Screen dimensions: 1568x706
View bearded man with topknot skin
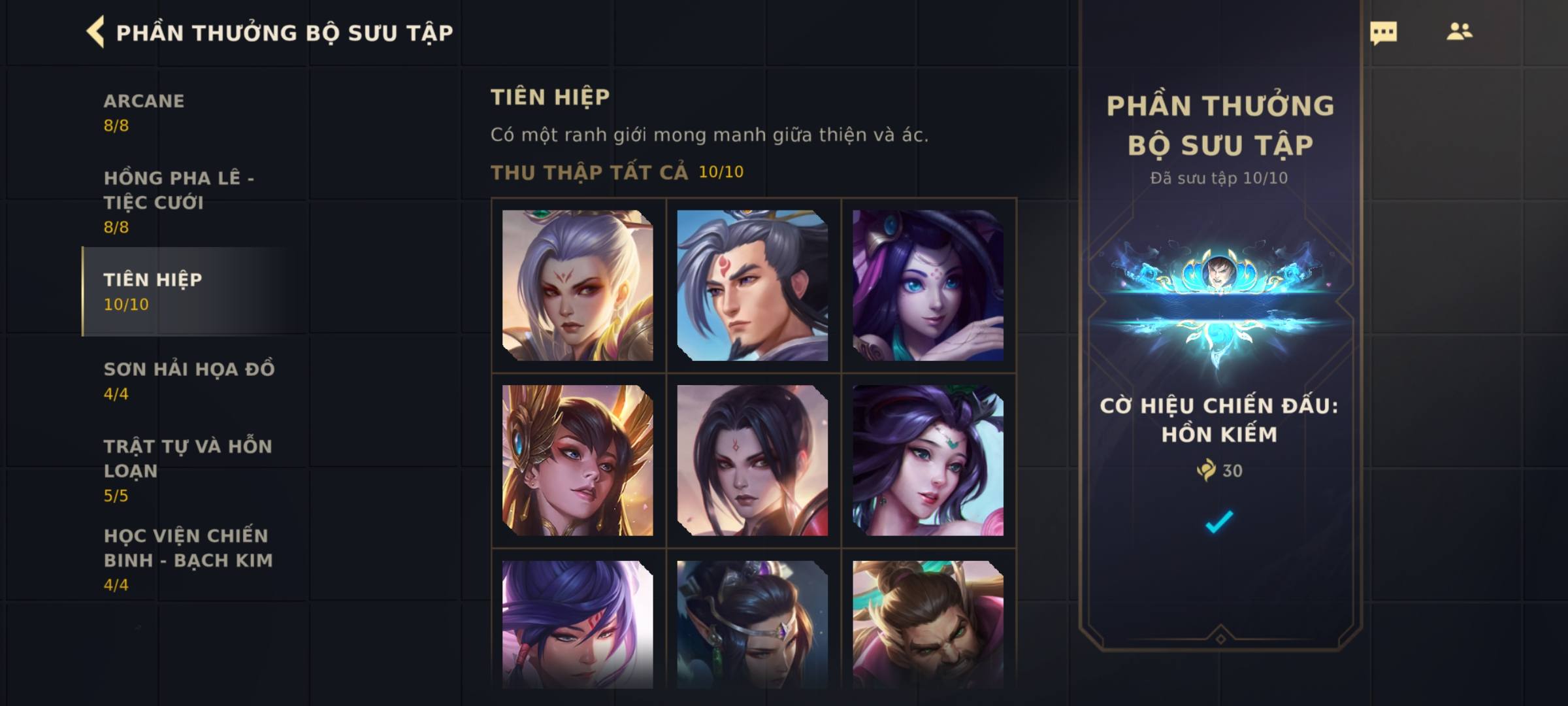click(928, 624)
